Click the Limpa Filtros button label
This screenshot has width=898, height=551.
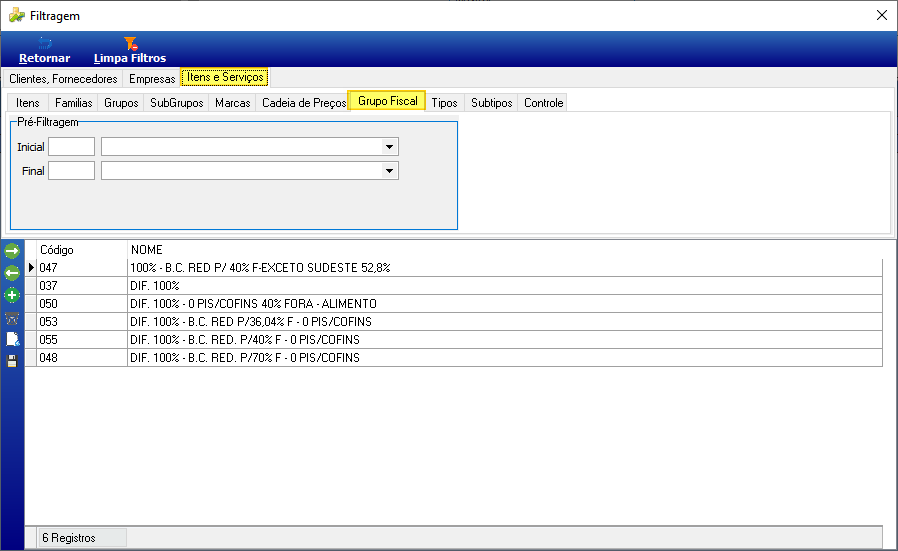coord(130,58)
